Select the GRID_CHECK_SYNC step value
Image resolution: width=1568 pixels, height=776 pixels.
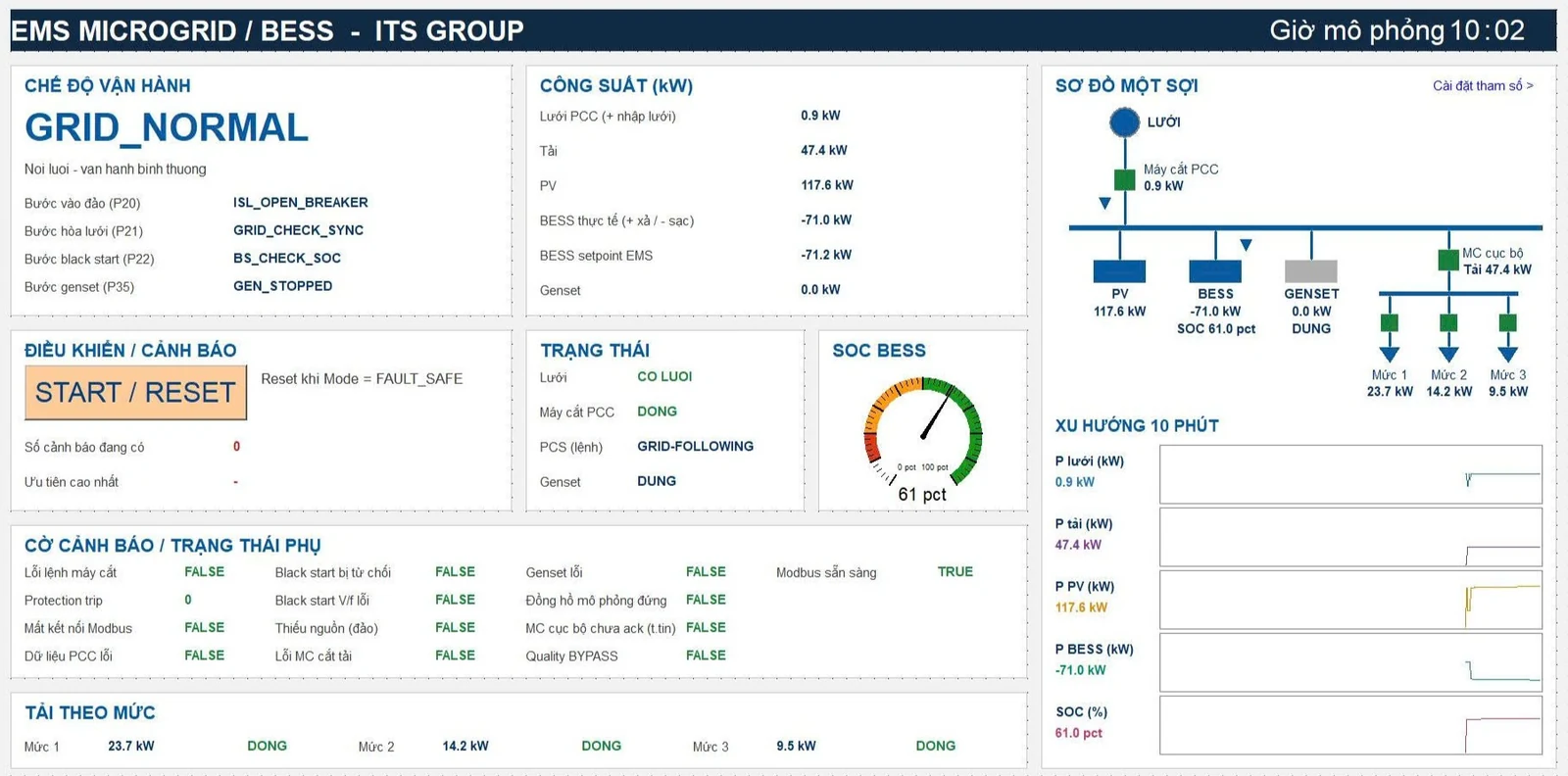pyautogui.click(x=298, y=230)
